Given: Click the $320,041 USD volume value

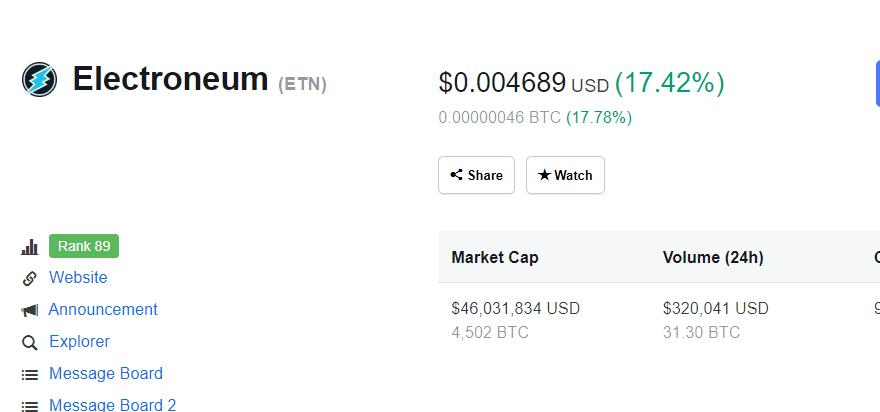Looking at the screenshot, I should point(715,309).
